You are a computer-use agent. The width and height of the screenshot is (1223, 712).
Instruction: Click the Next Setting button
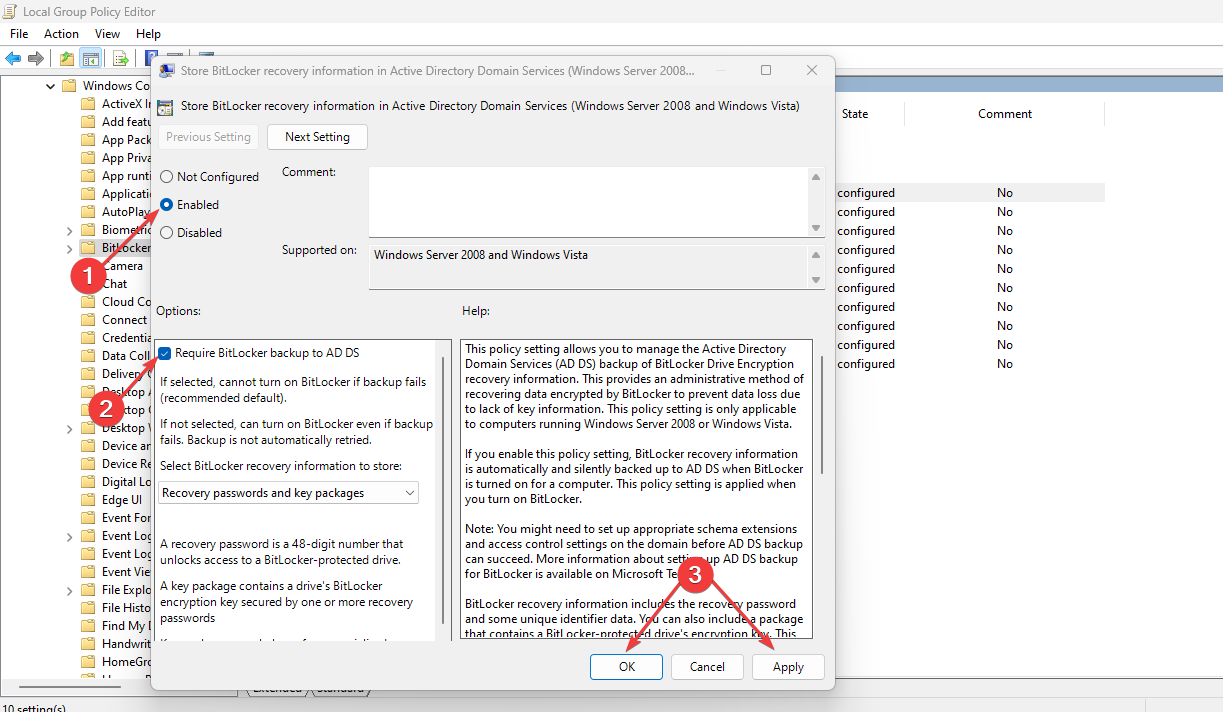tap(317, 137)
